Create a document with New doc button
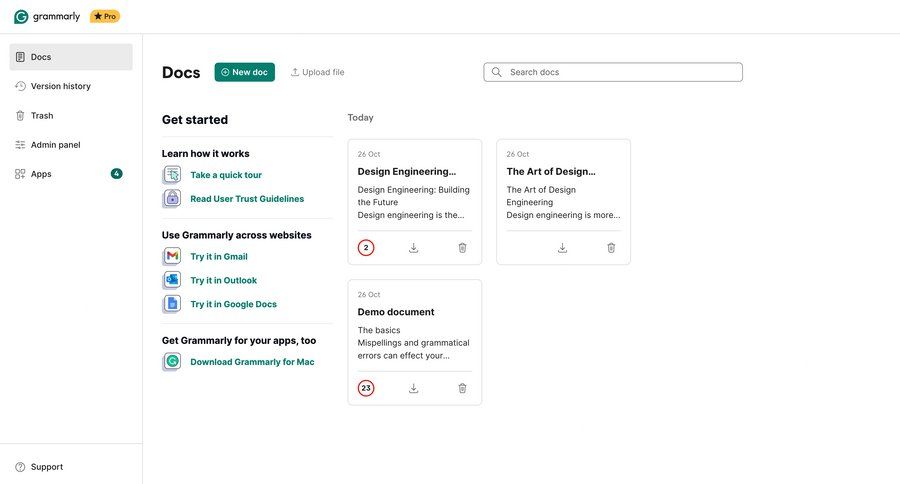Screen dimensions: 900x484 (x=245, y=72)
